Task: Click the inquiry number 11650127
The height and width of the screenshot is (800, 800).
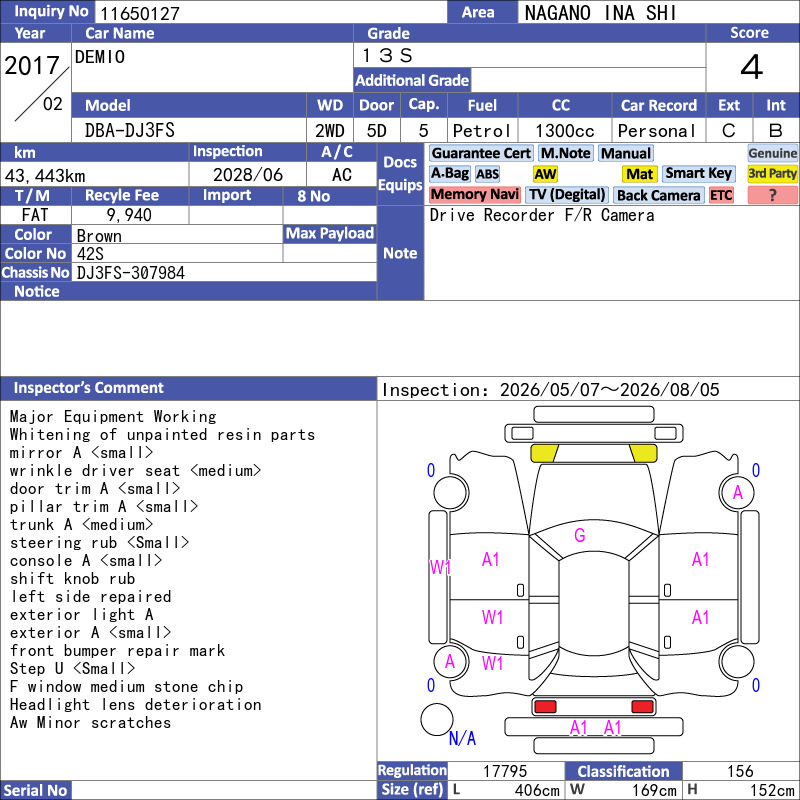Action: 140,13
